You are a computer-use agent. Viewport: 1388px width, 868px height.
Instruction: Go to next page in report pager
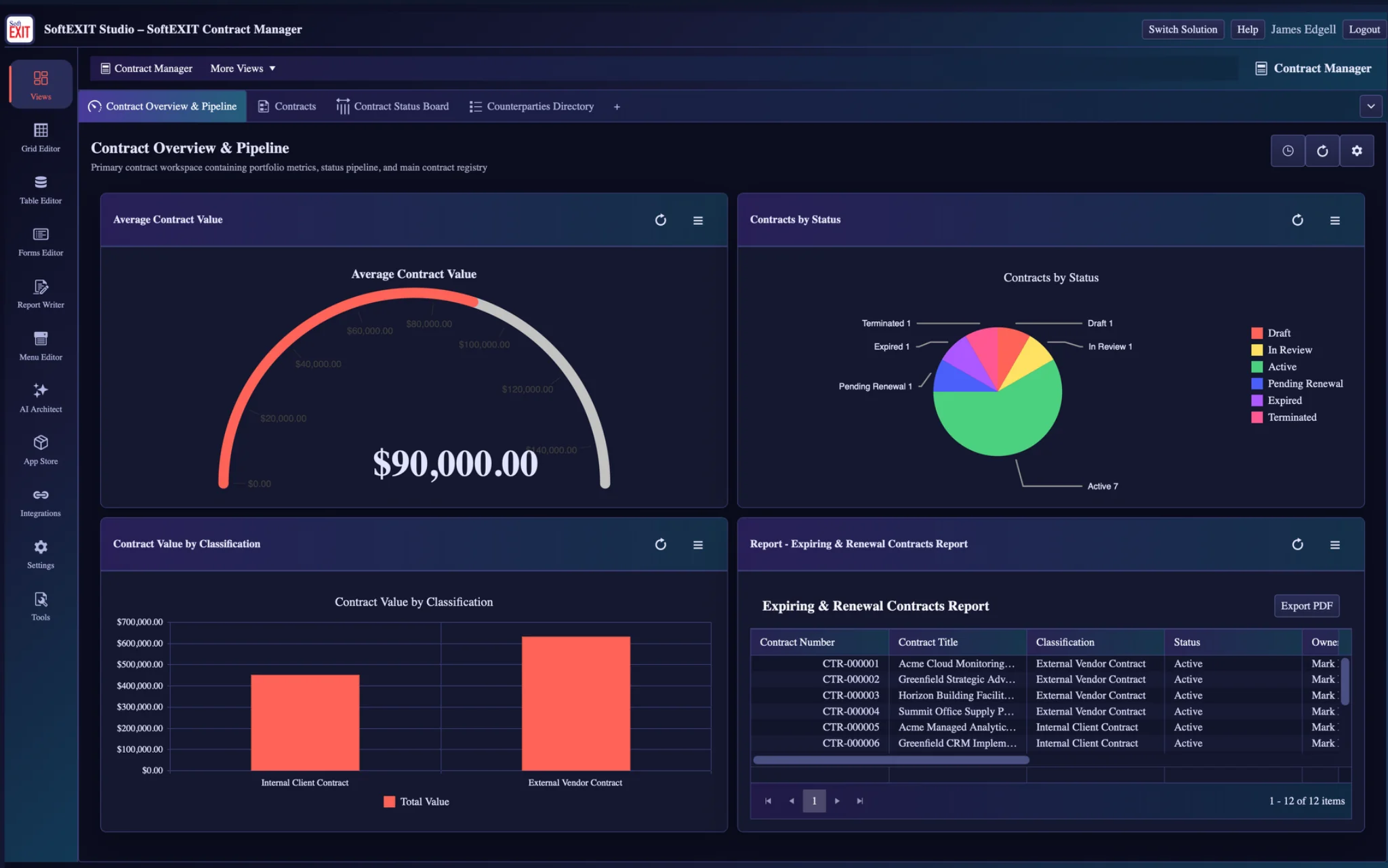(837, 801)
